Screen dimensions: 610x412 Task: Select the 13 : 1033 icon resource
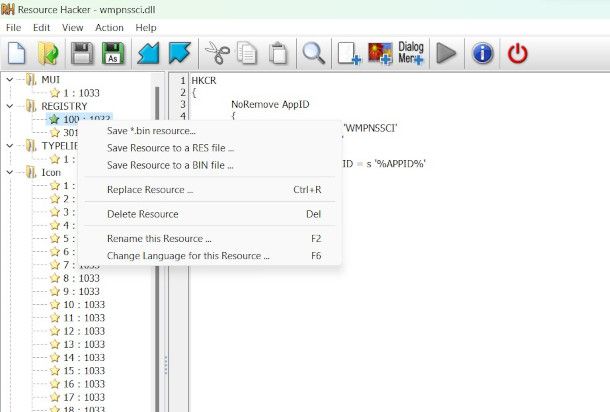click(x=84, y=344)
